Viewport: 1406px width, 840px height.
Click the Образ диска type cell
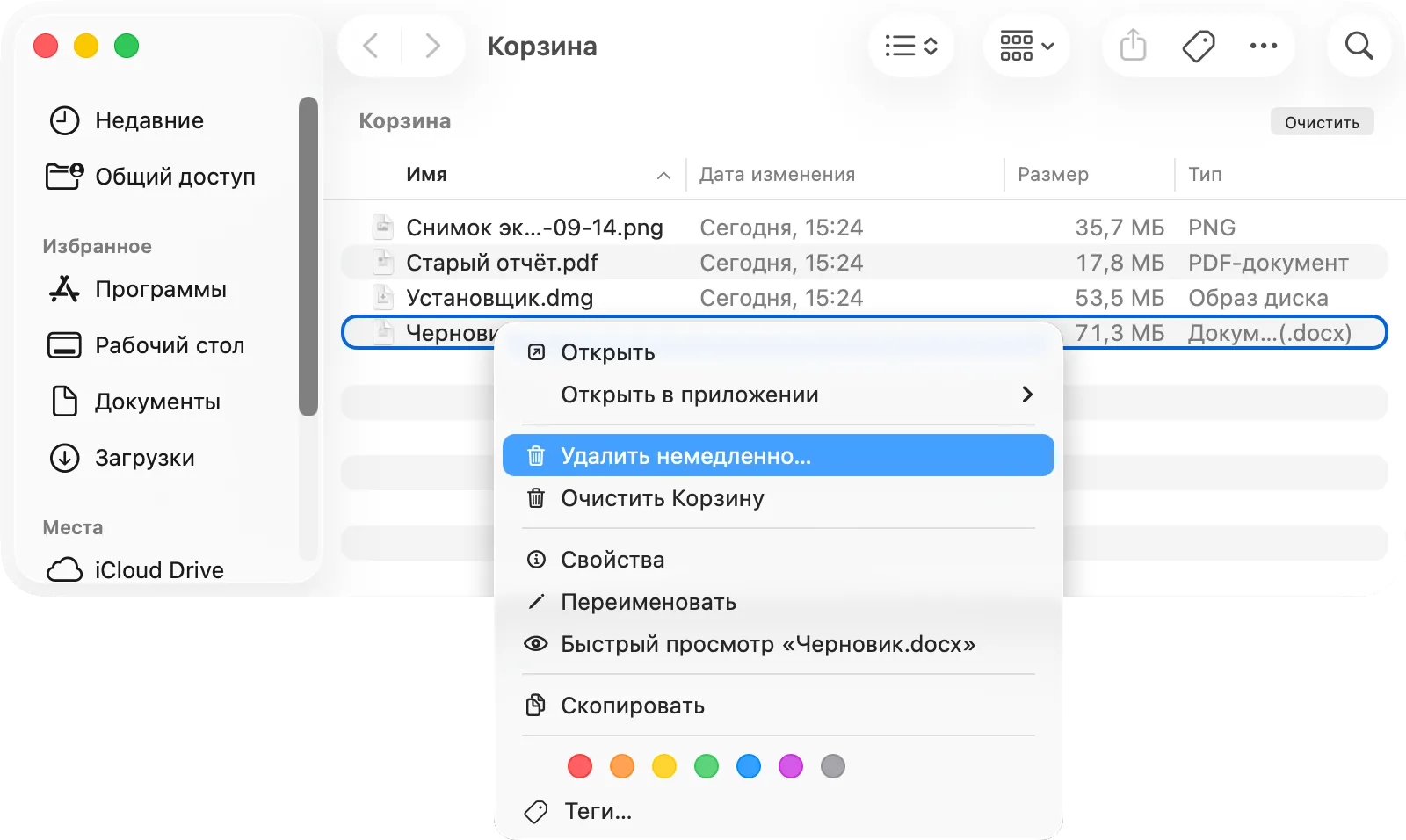(x=1258, y=298)
